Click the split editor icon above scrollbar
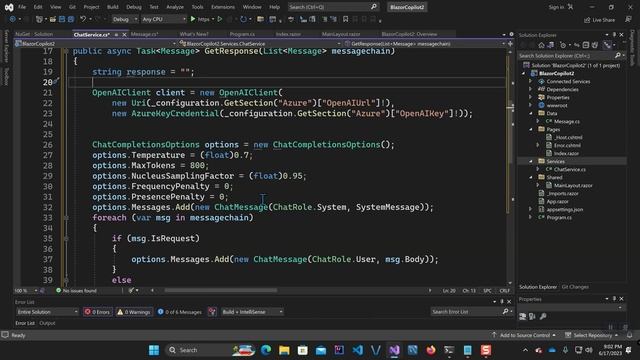The image size is (640, 360). tap(510, 43)
